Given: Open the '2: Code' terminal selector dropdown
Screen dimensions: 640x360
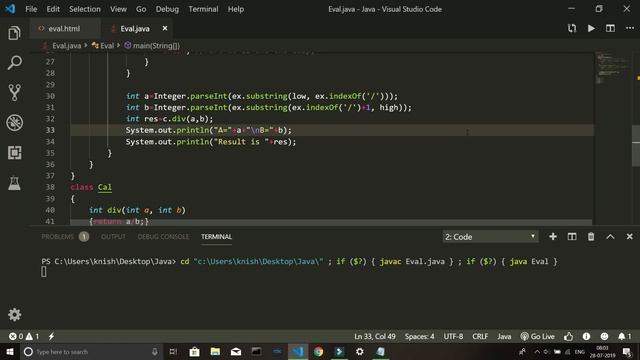Looking at the screenshot, I should (490, 237).
